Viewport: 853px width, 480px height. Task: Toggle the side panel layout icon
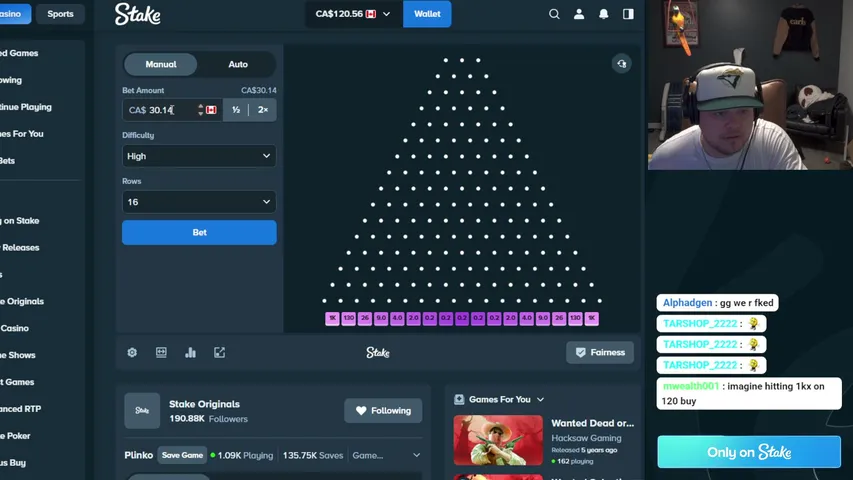point(628,14)
